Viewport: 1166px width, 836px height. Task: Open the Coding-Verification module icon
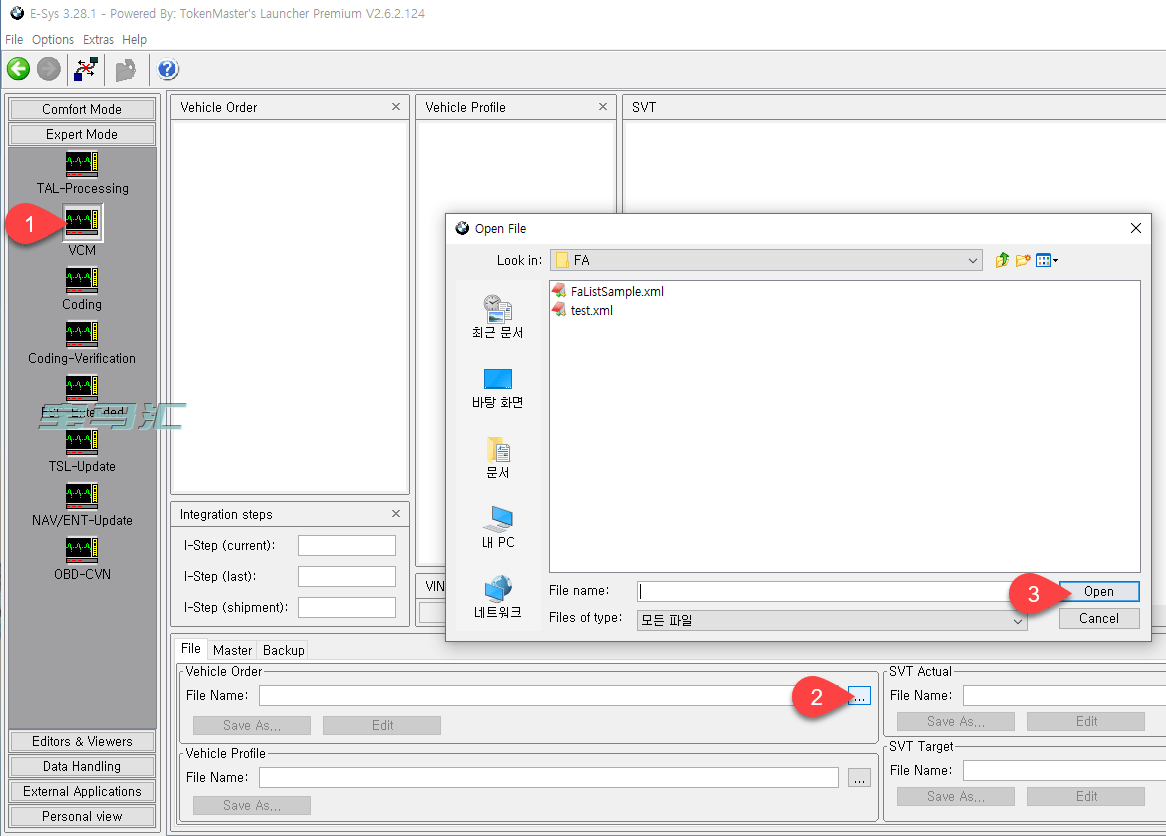[82, 334]
